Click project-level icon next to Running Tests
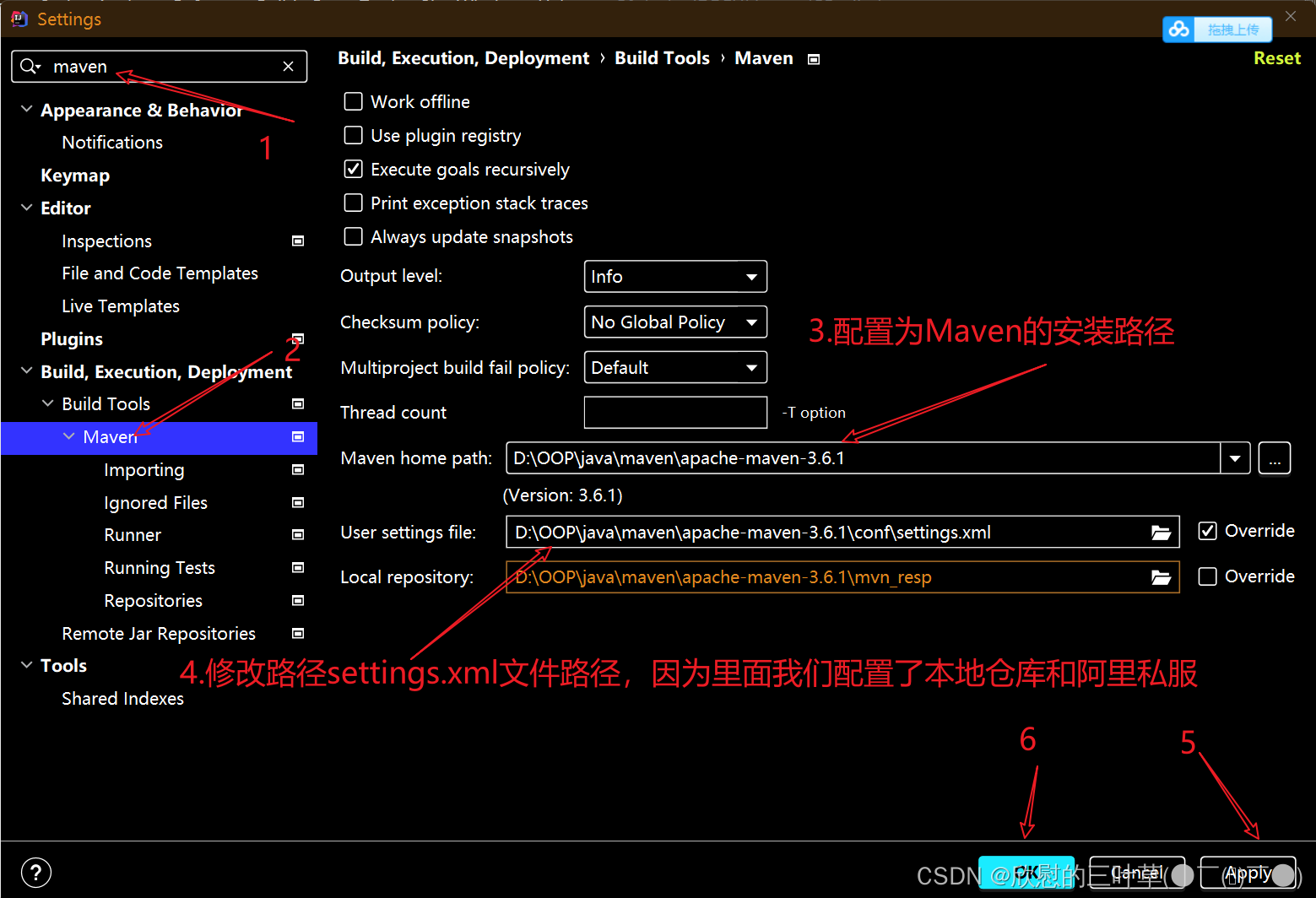This screenshot has width=1316, height=898. pos(298,568)
